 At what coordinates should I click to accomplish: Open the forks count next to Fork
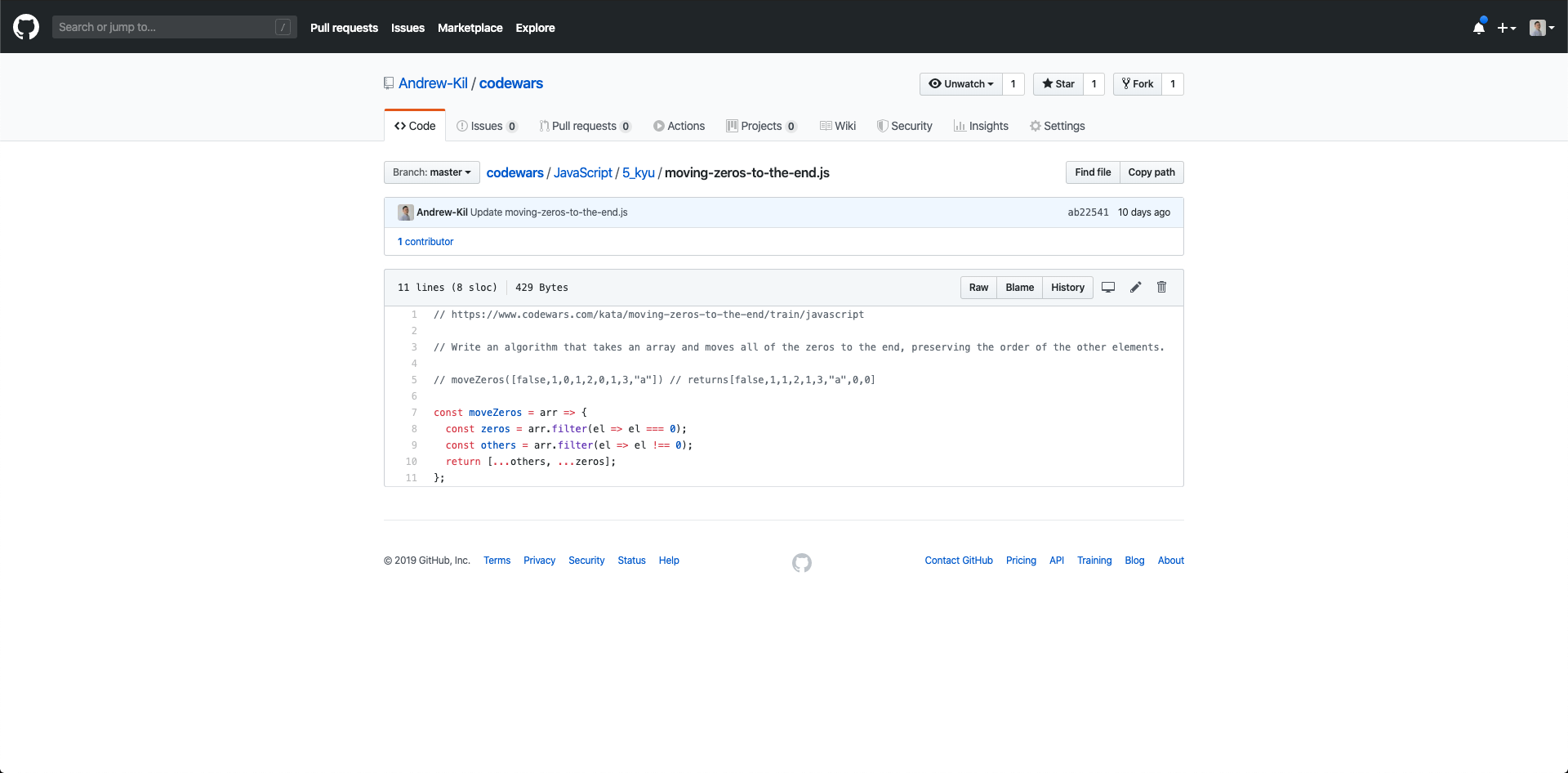(1173, 84)
